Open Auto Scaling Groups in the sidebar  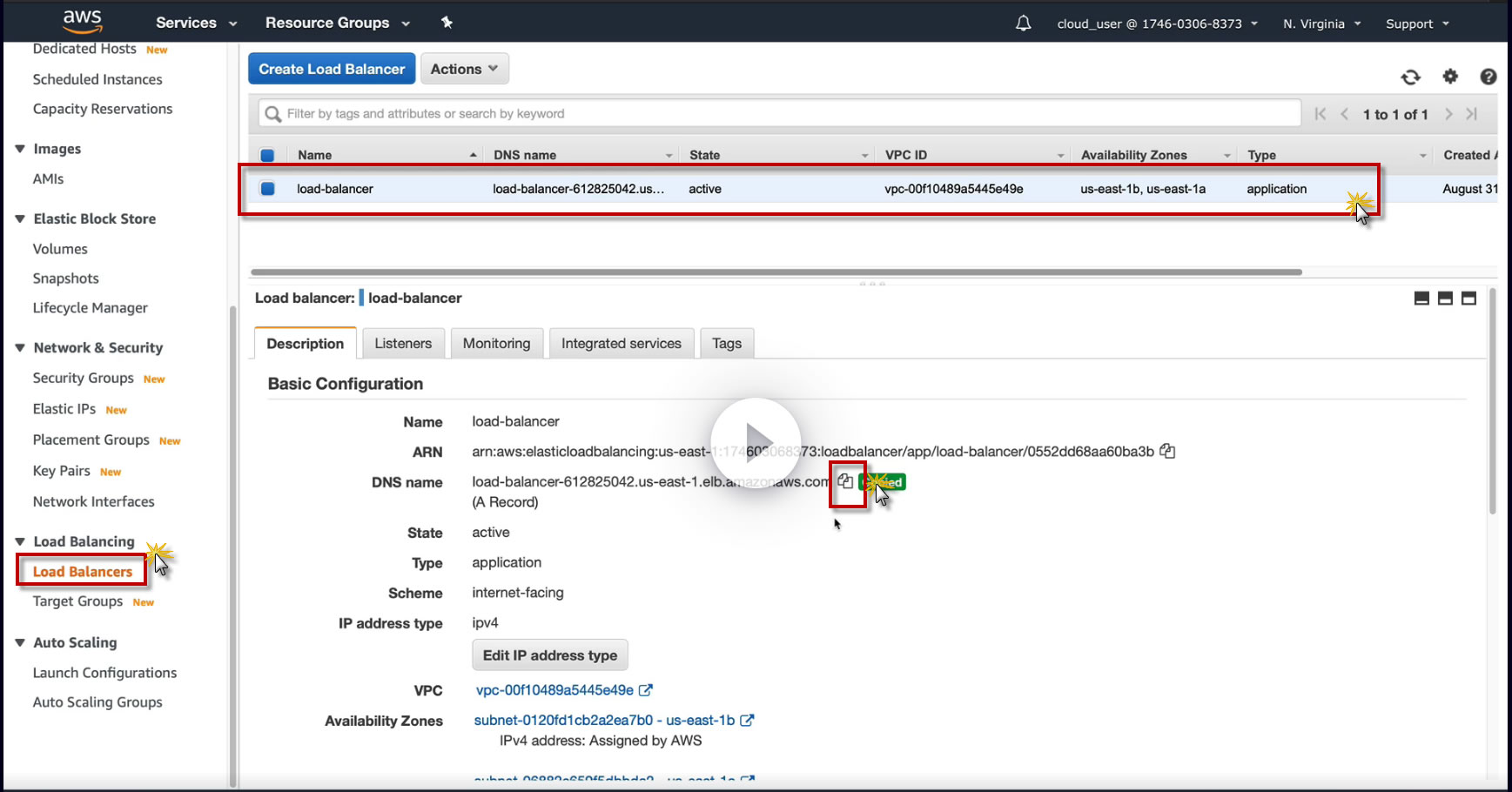coord(97,702)
